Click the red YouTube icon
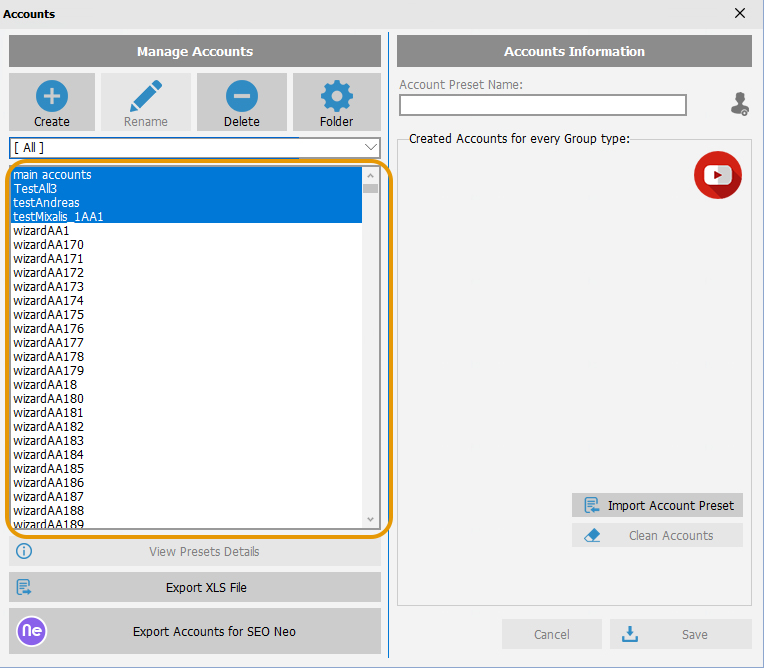 (717, 175)
